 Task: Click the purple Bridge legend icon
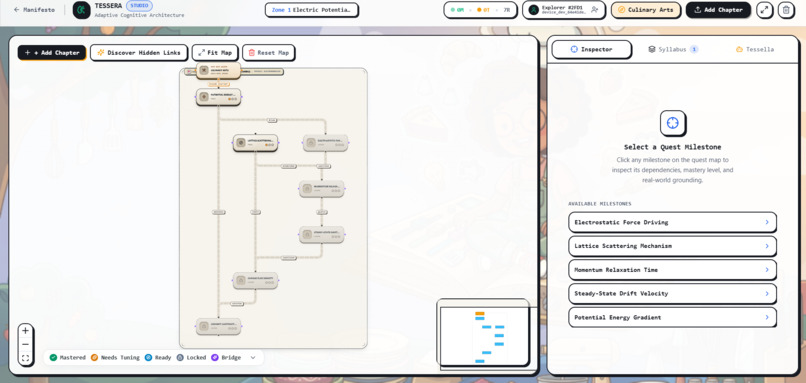215,357
